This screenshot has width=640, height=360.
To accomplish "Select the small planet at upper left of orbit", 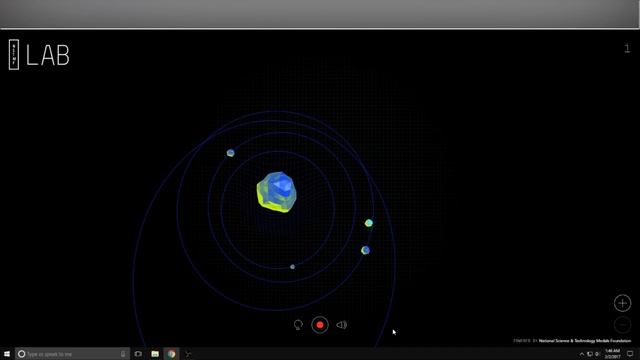I will (231, 153).
